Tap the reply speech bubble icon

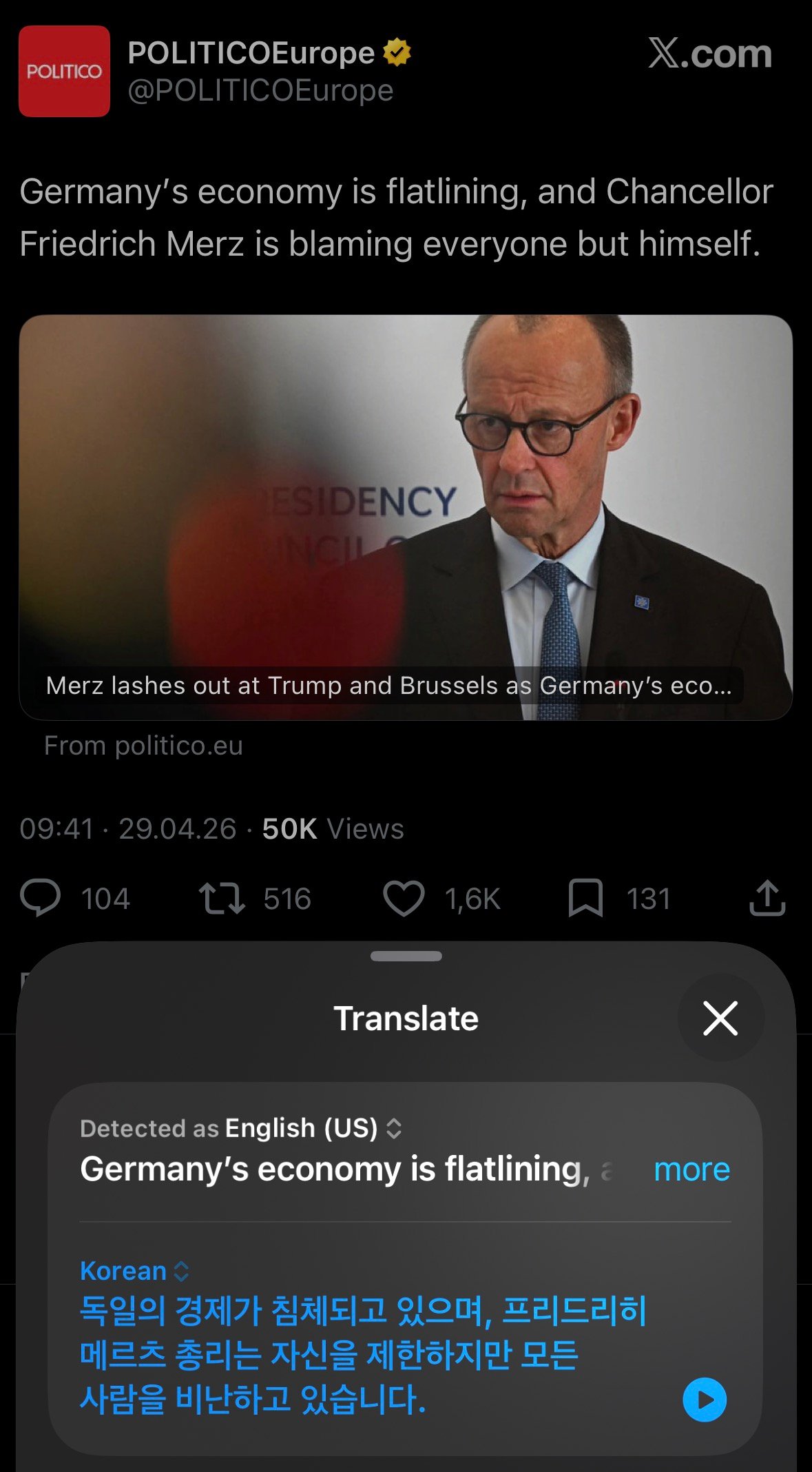[x=41, y=898]
